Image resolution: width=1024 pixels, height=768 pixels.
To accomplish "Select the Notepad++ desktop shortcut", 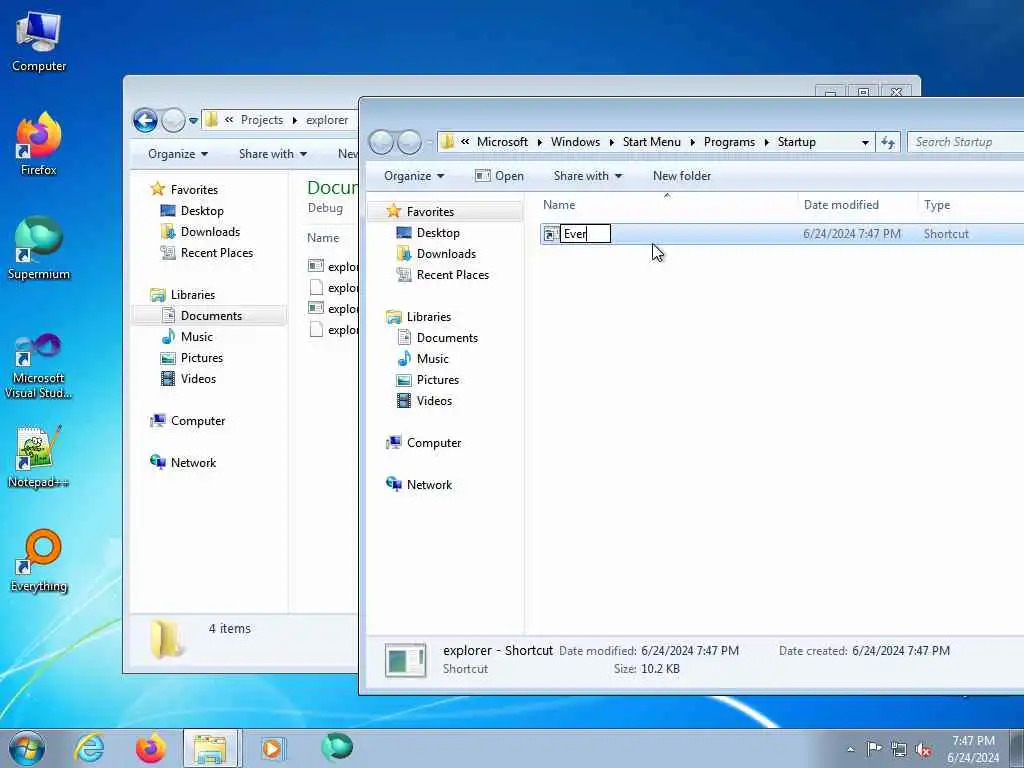I will pyautogui.click(x=39, y=457).
